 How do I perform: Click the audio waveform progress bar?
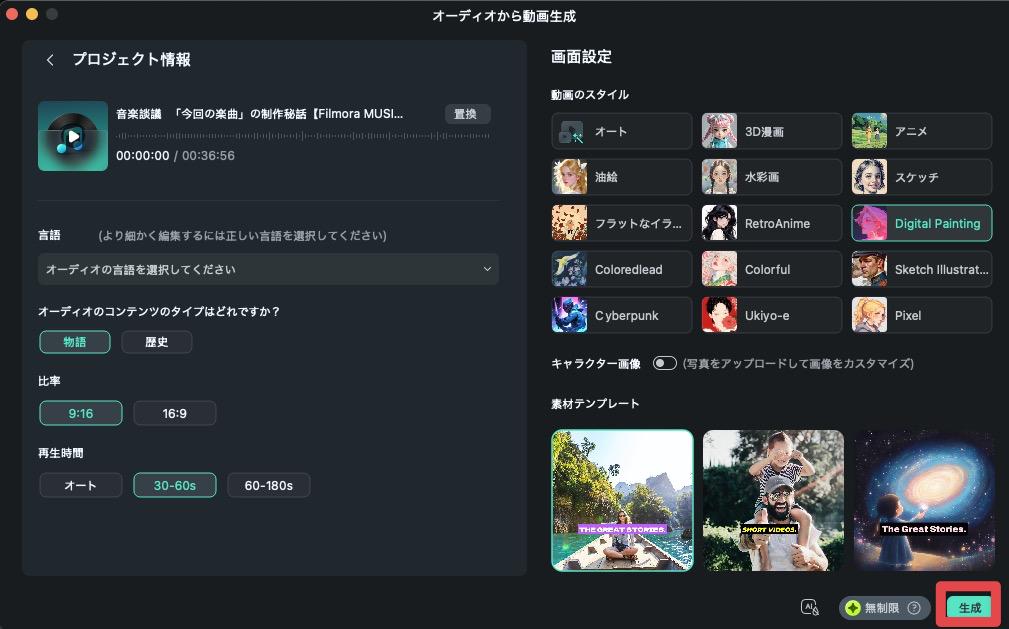click(x=302, y=136)
